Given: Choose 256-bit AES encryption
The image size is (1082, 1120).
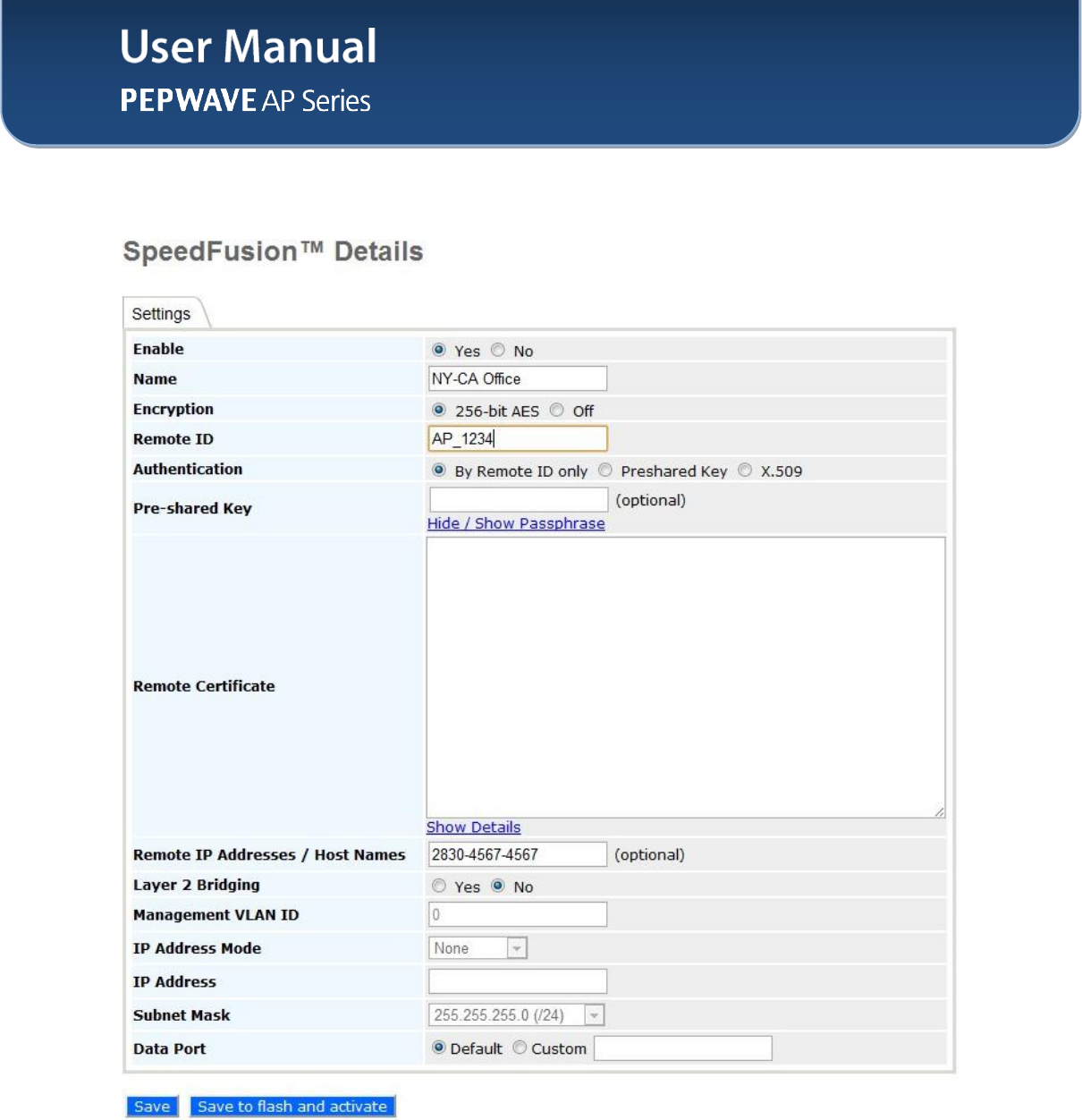Looking at the screenshot, I should pyautogui.click(x=439, y=410).
